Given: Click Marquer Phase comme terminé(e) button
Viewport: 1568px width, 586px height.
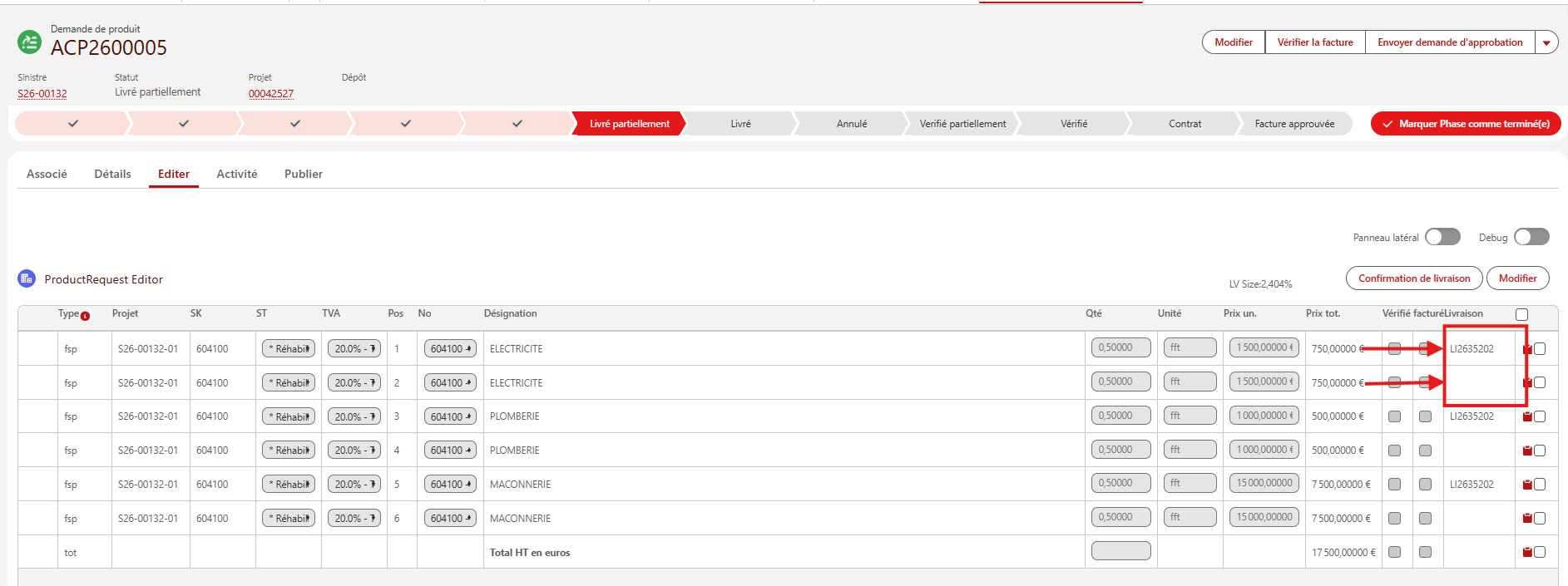Looking at the screenshot, I should click(1466, 124).
